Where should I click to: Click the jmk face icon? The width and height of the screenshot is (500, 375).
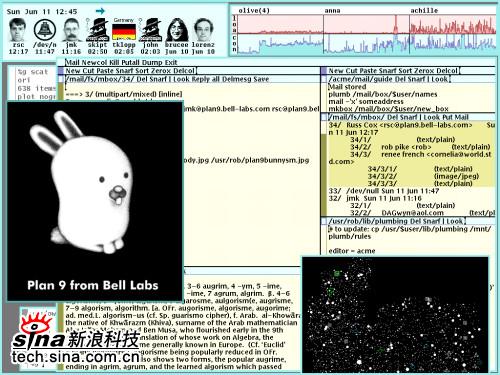pos(71,30)
